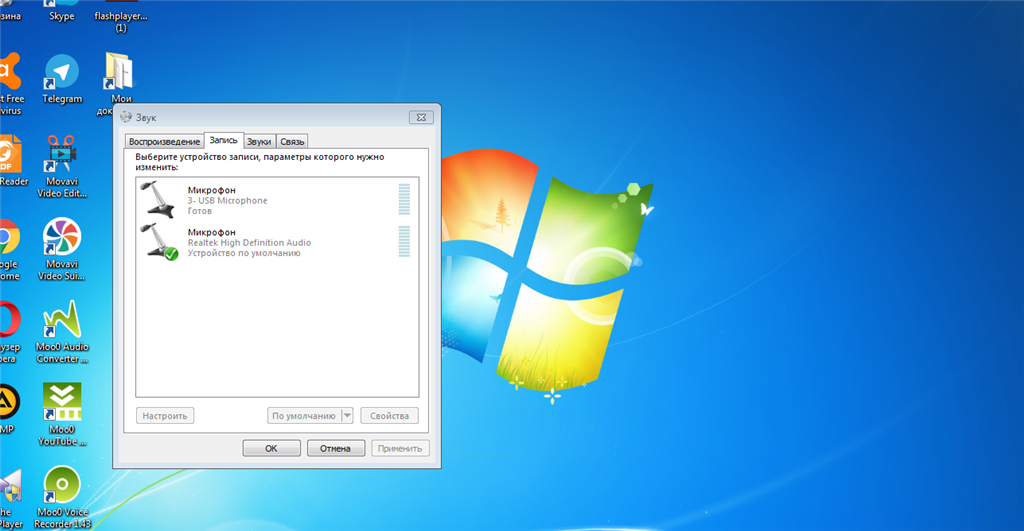Viewport: 1024px width, 531px height.
Task: Open the Связь tab
Action: pos(292,141)
